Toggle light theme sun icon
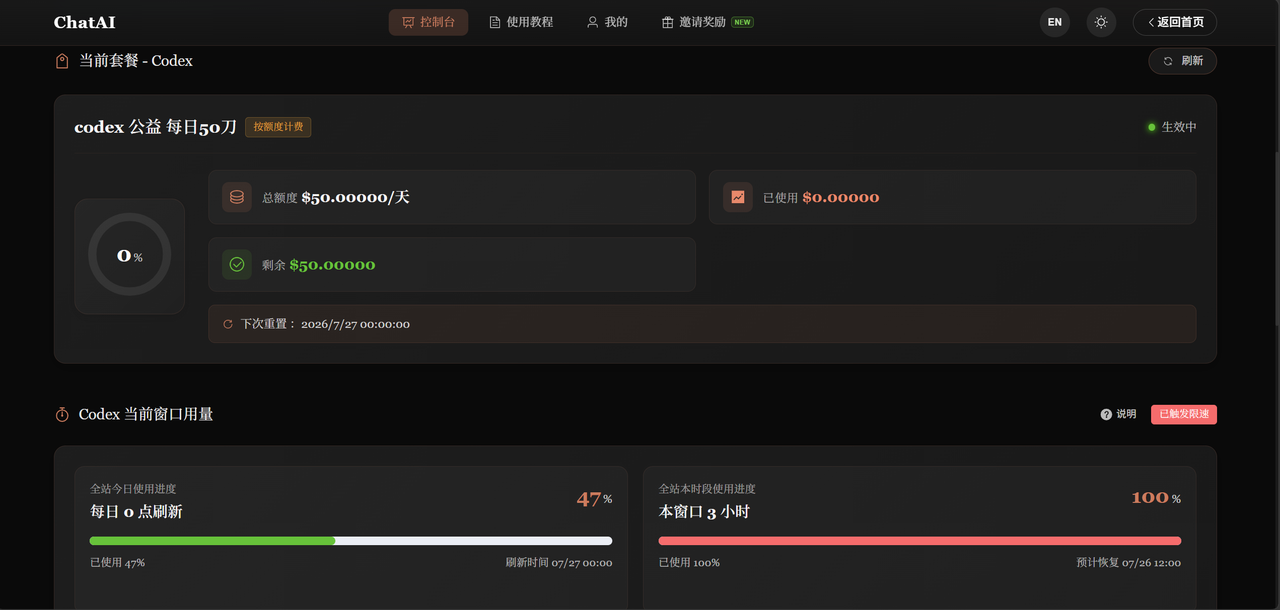 [x=1101, y=22]
